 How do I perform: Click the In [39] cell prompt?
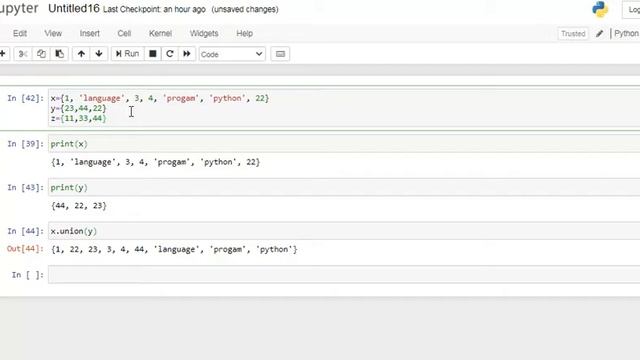(25, 144)
